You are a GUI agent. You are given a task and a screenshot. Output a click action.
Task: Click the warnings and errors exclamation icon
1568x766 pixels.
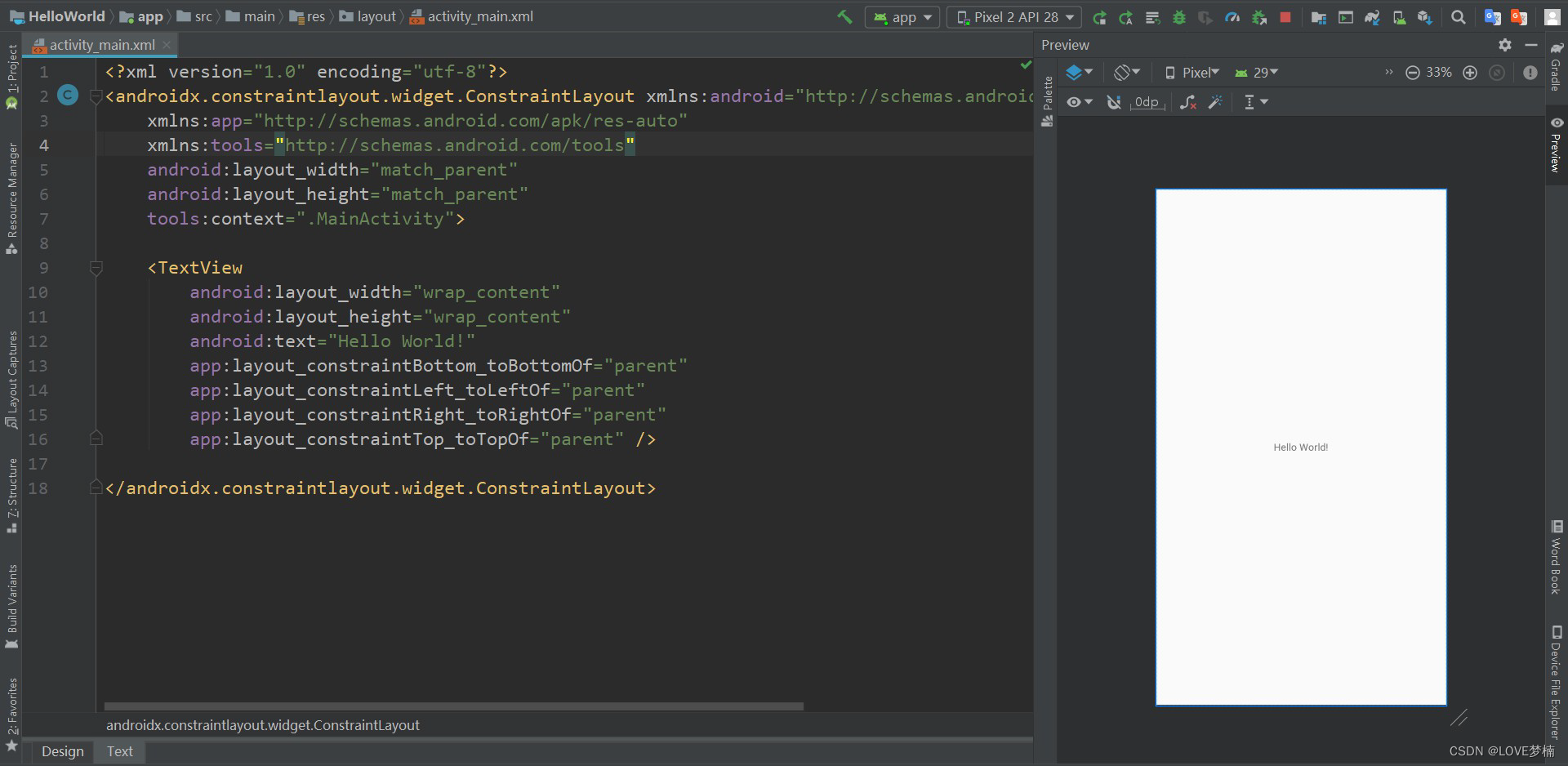(x=1530, y=73)
